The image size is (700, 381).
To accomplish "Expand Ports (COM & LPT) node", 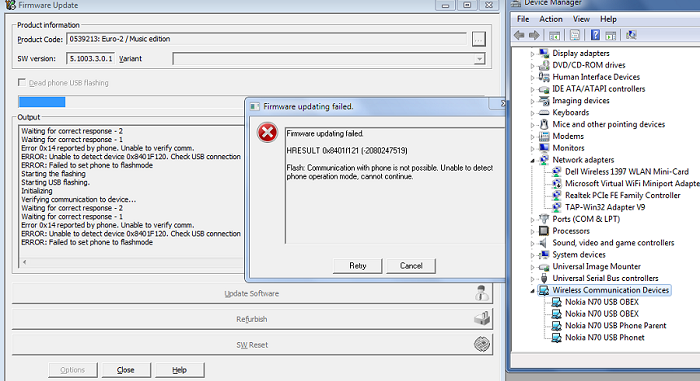I will pos(532,220).
